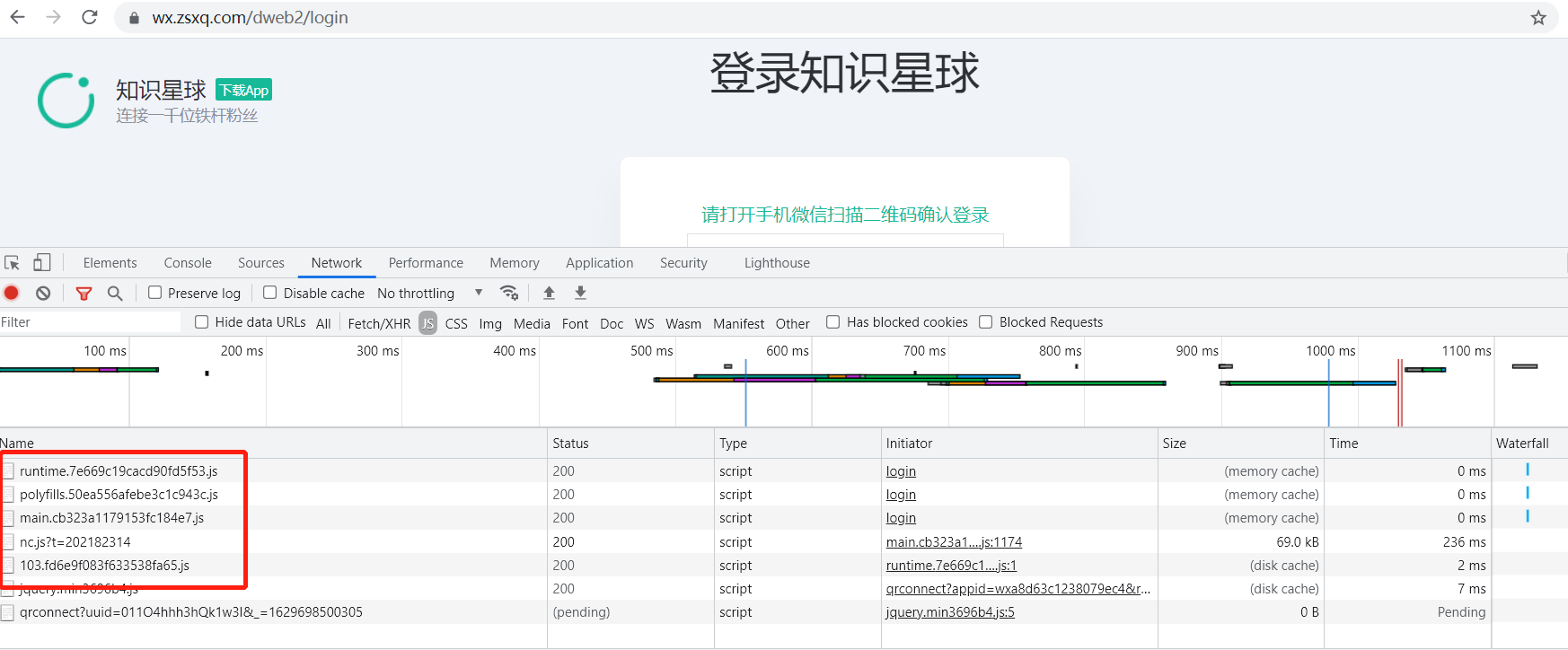The image size is (1568, 650).
Task: Filter requests by Wasm
Action: coord(683,324)
